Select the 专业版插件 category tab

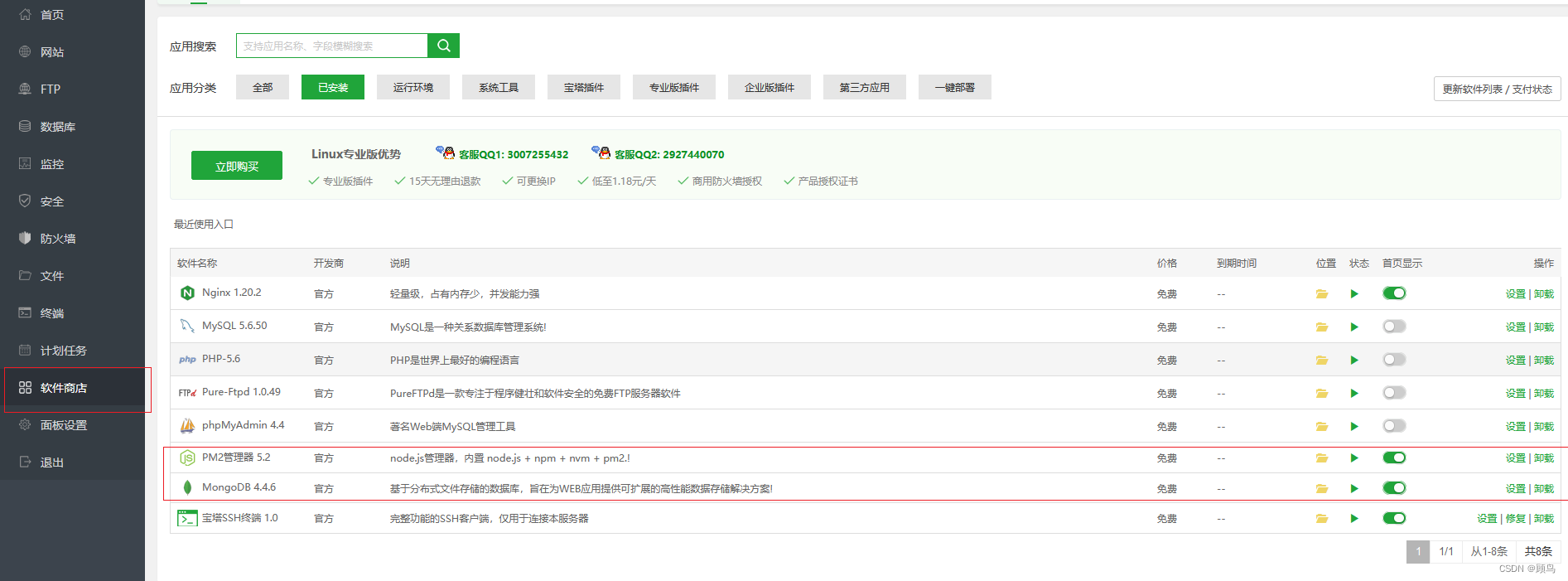(674, 87)
